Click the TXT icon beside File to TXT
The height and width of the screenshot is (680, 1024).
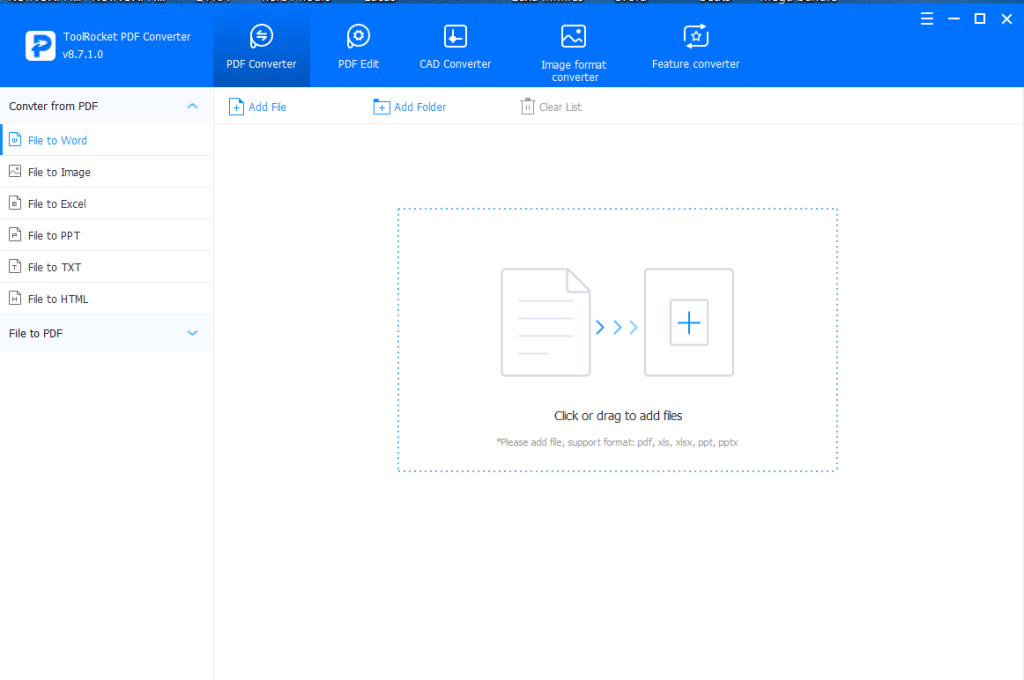15,267
